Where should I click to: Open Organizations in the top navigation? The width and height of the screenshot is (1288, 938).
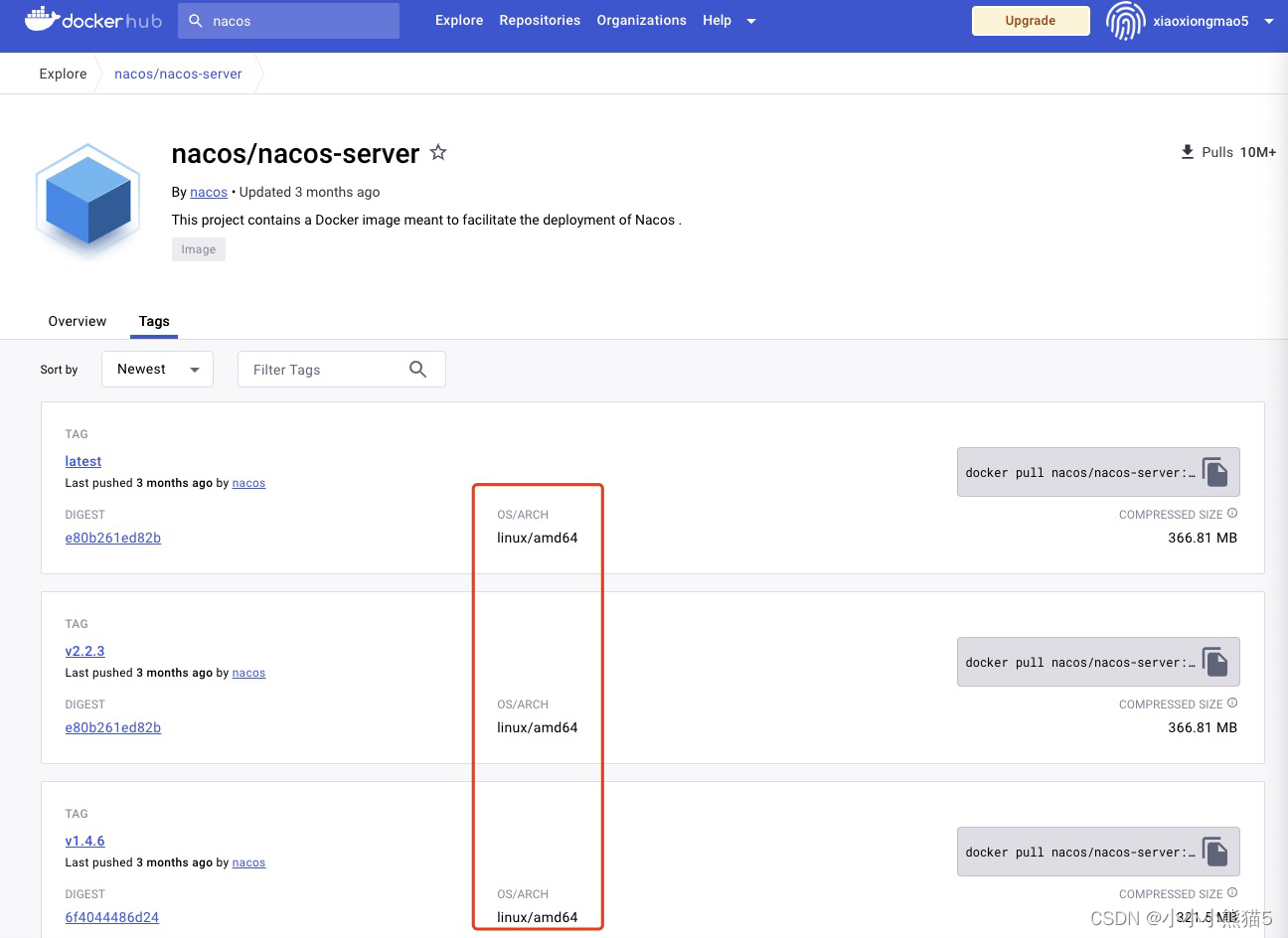pyautogui.click(x=641, y=20)
